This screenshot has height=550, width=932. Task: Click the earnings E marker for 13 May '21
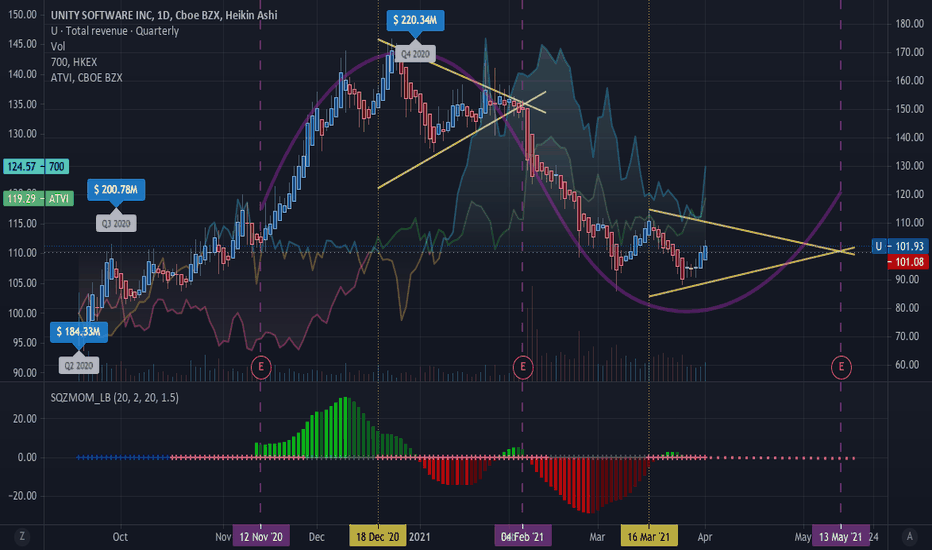click(x=841, y=367)
